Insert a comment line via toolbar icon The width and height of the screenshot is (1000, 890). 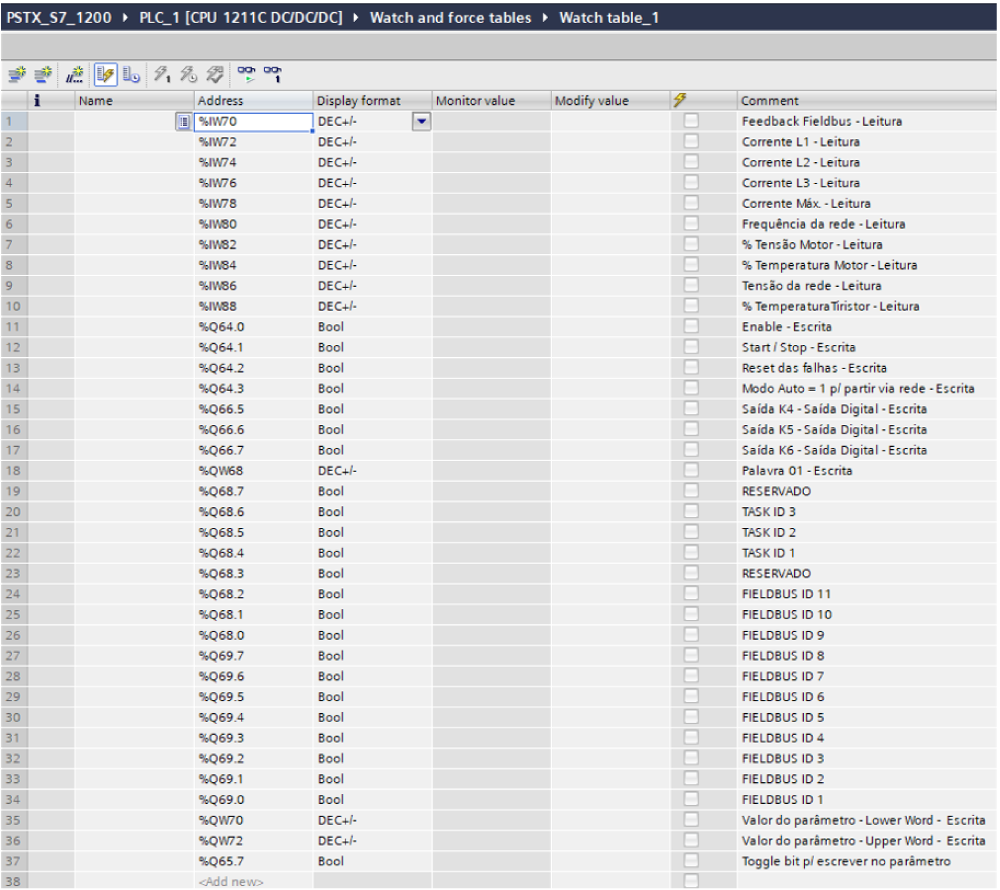(x=75, y=75)
